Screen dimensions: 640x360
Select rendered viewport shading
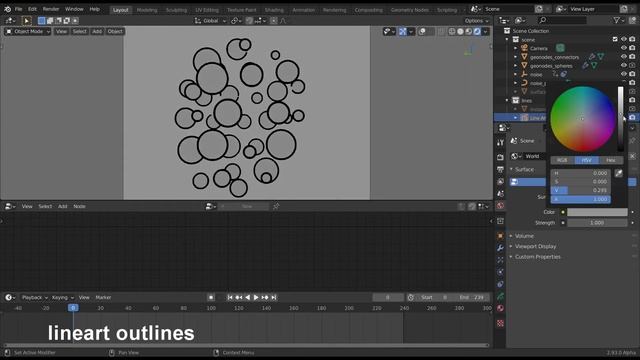477,31
